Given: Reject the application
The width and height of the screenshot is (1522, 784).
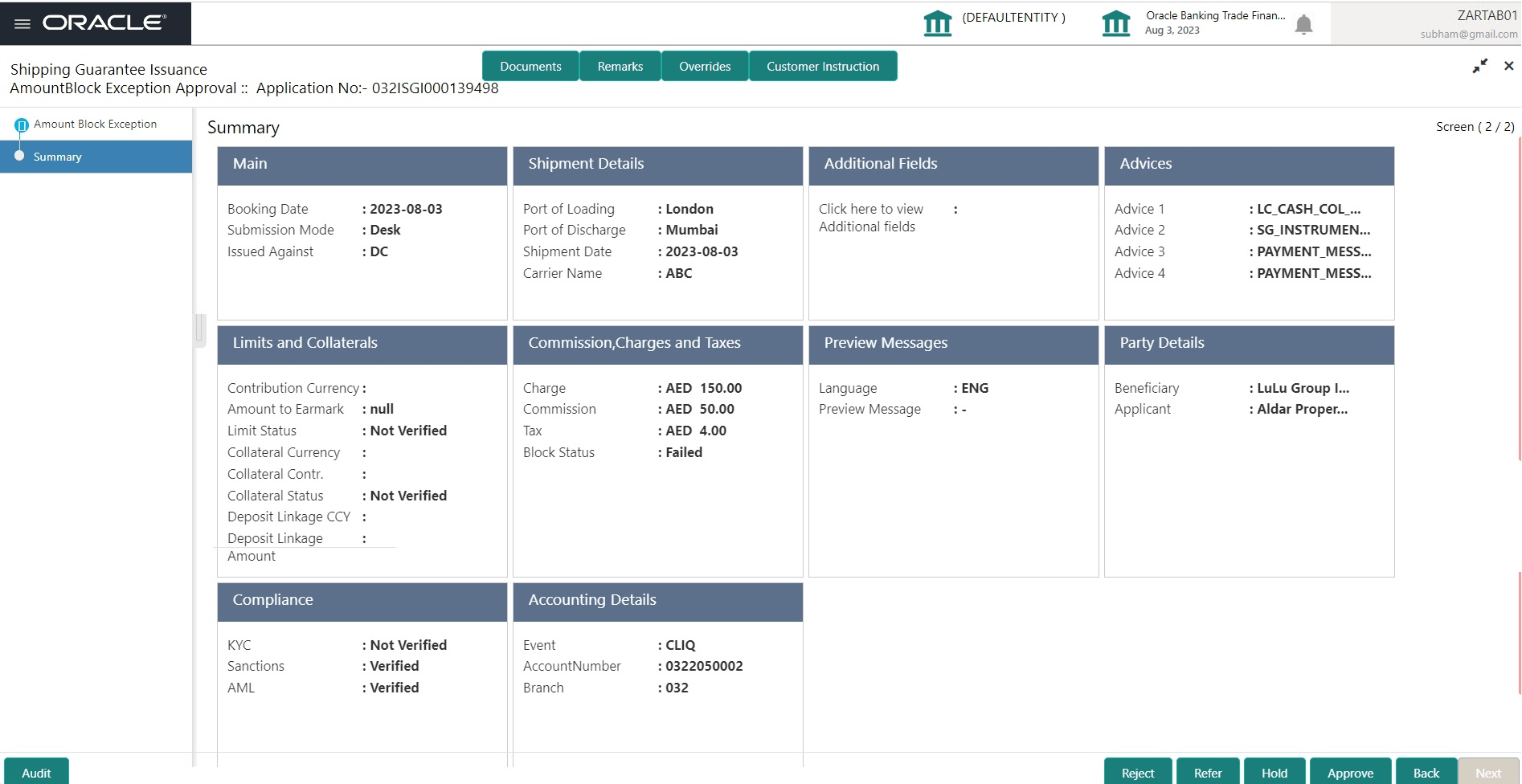Looking at the screenshot, I should pos(1137,772).
